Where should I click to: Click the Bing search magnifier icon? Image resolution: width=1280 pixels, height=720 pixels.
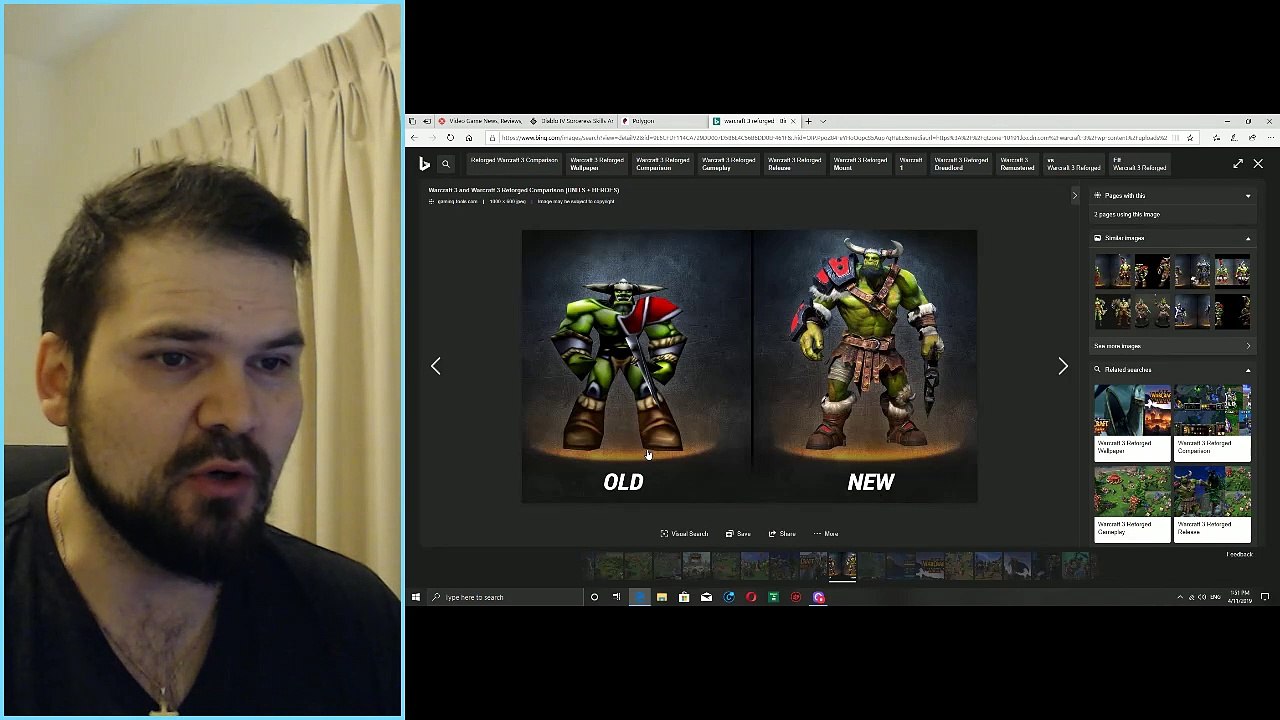tap(446, 164)
